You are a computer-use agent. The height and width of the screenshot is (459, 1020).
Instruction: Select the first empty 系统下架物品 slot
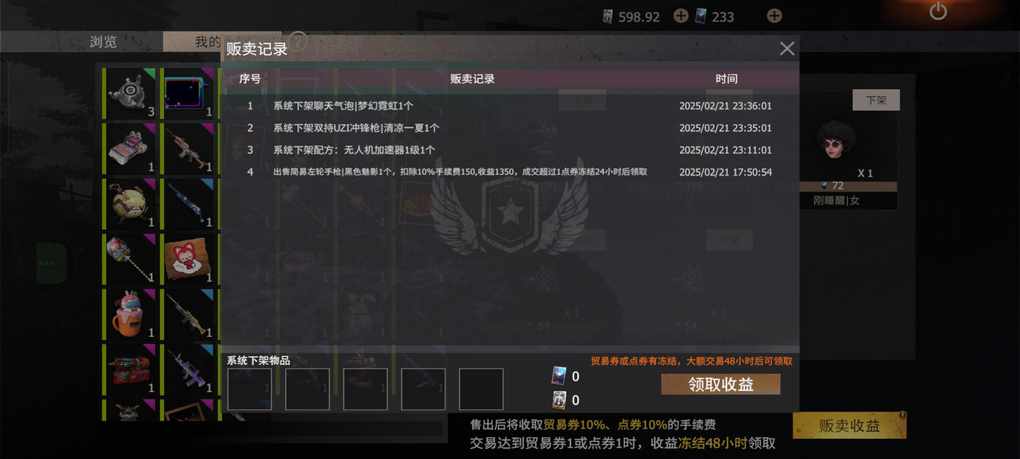(249, 389)
